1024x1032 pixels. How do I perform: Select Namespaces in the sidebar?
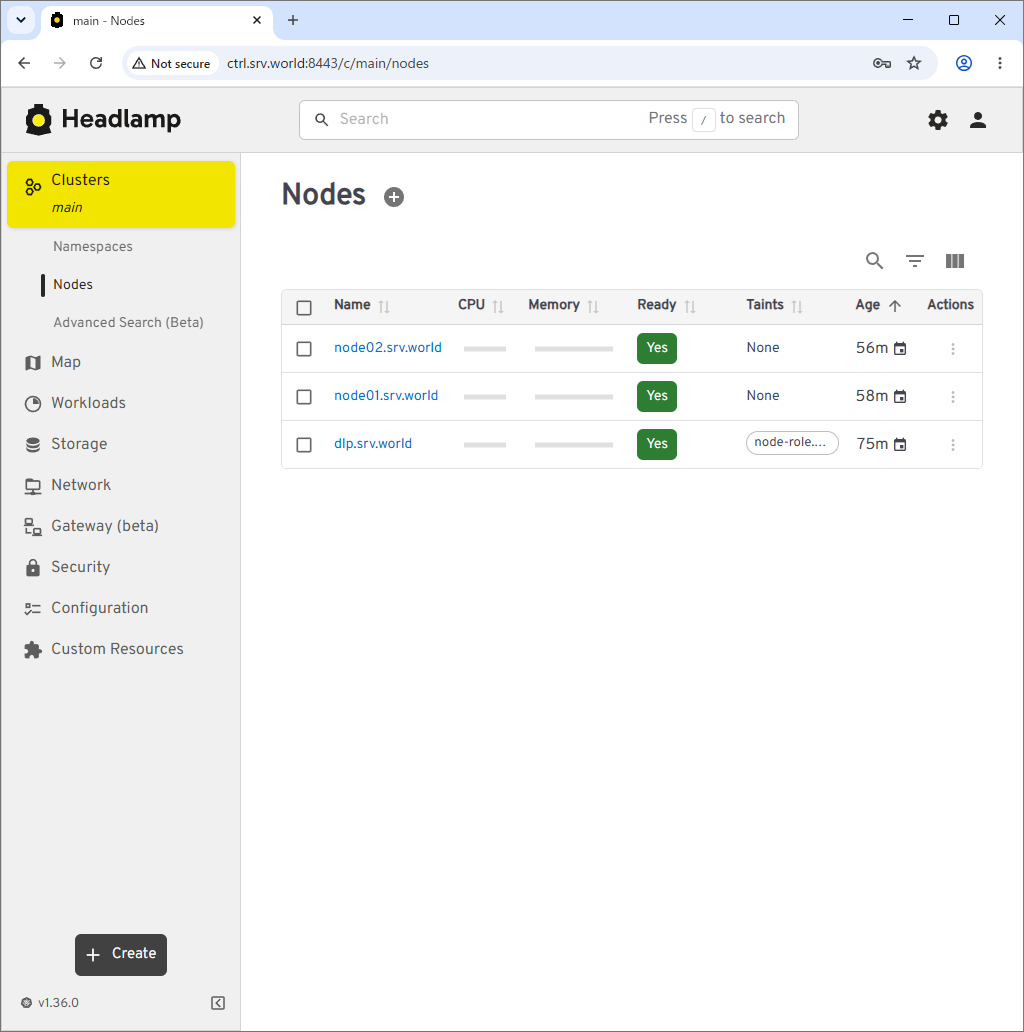click(93, 246)
